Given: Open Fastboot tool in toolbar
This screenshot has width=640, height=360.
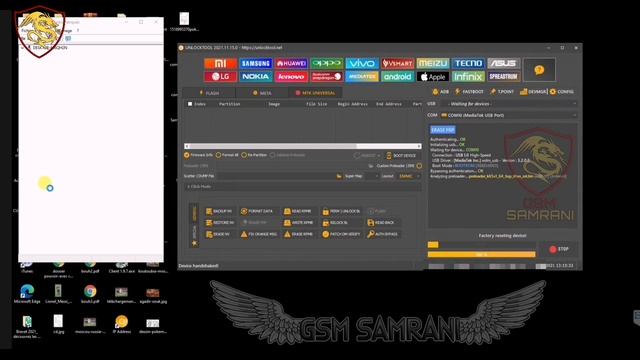Looking at the screenshot, I should coord(469,92).
